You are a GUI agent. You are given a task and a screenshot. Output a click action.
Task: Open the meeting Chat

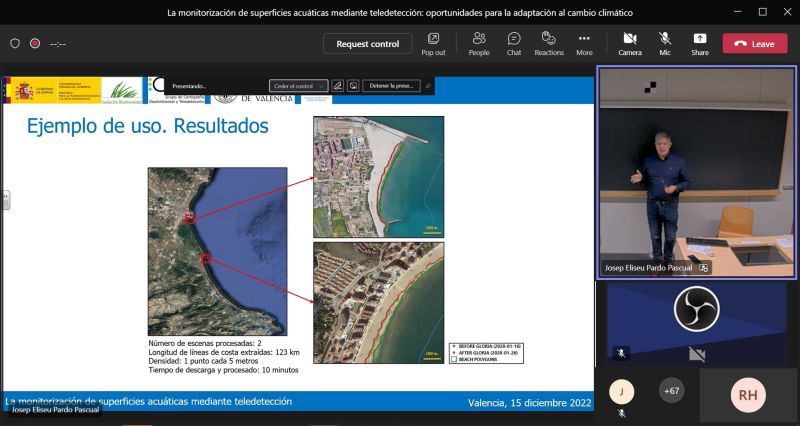click(514, 44)
